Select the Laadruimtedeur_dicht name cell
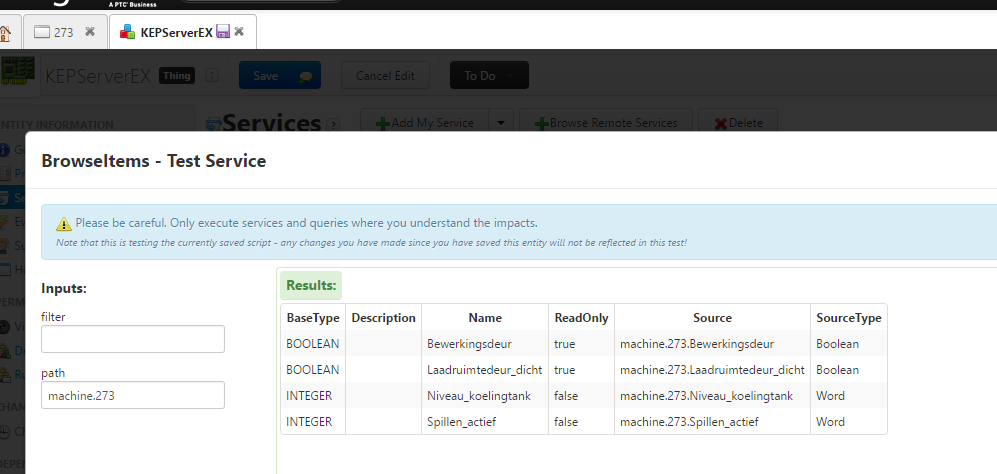 485,370
